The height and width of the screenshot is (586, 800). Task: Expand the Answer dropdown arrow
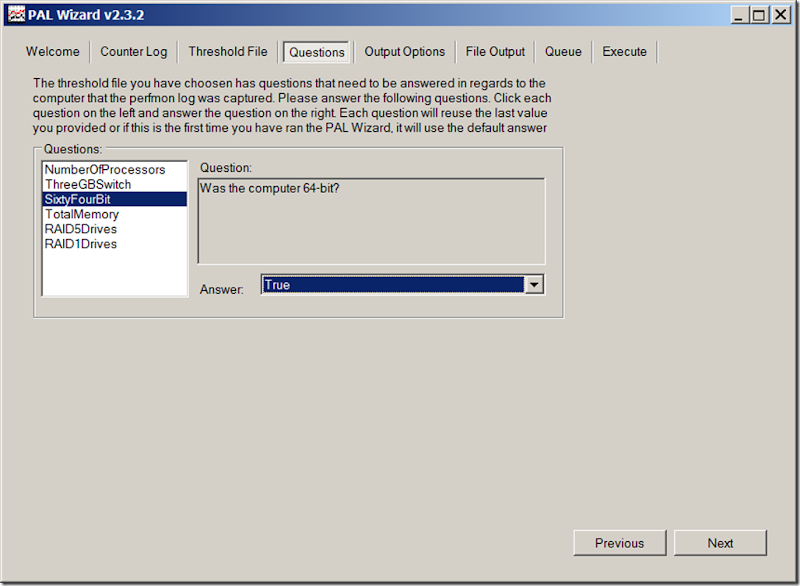pos(534,285)
